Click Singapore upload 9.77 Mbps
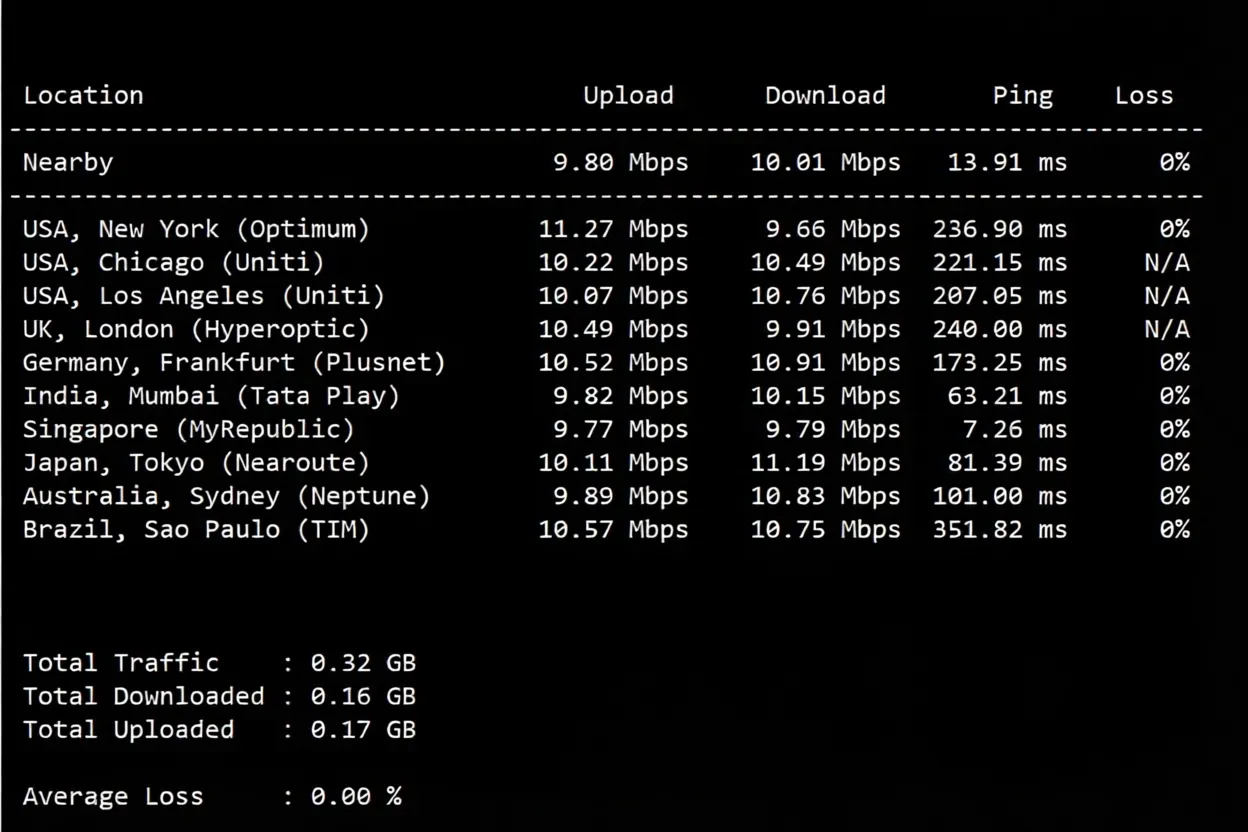 (621, 430)
